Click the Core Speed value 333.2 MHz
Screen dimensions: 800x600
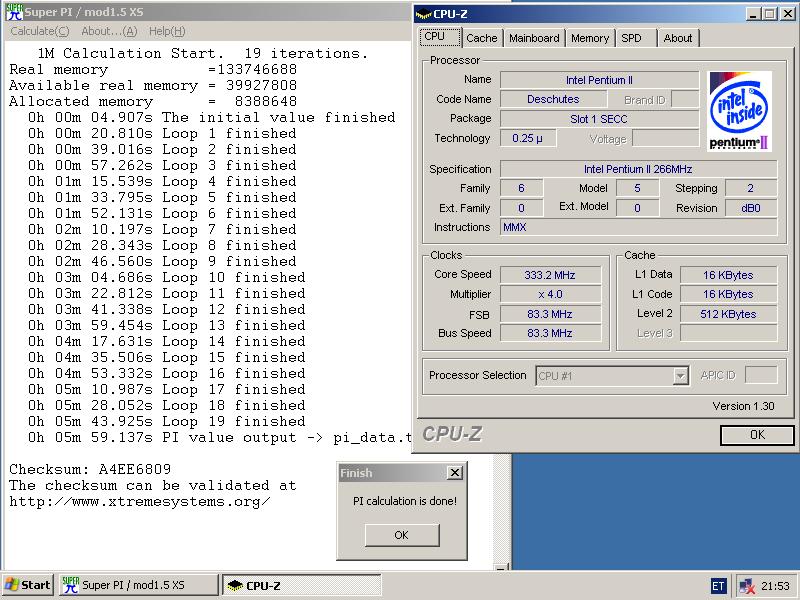550,275
